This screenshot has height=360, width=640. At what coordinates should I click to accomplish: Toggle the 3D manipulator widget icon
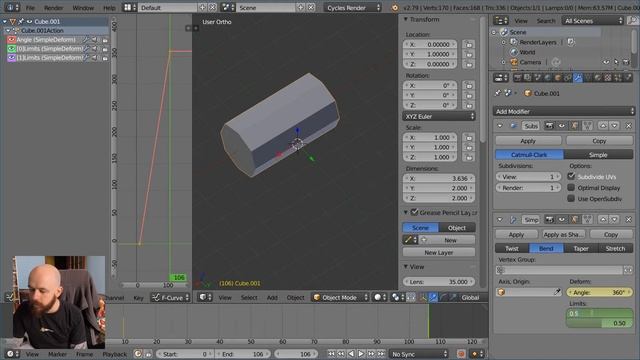pos(423,298)
